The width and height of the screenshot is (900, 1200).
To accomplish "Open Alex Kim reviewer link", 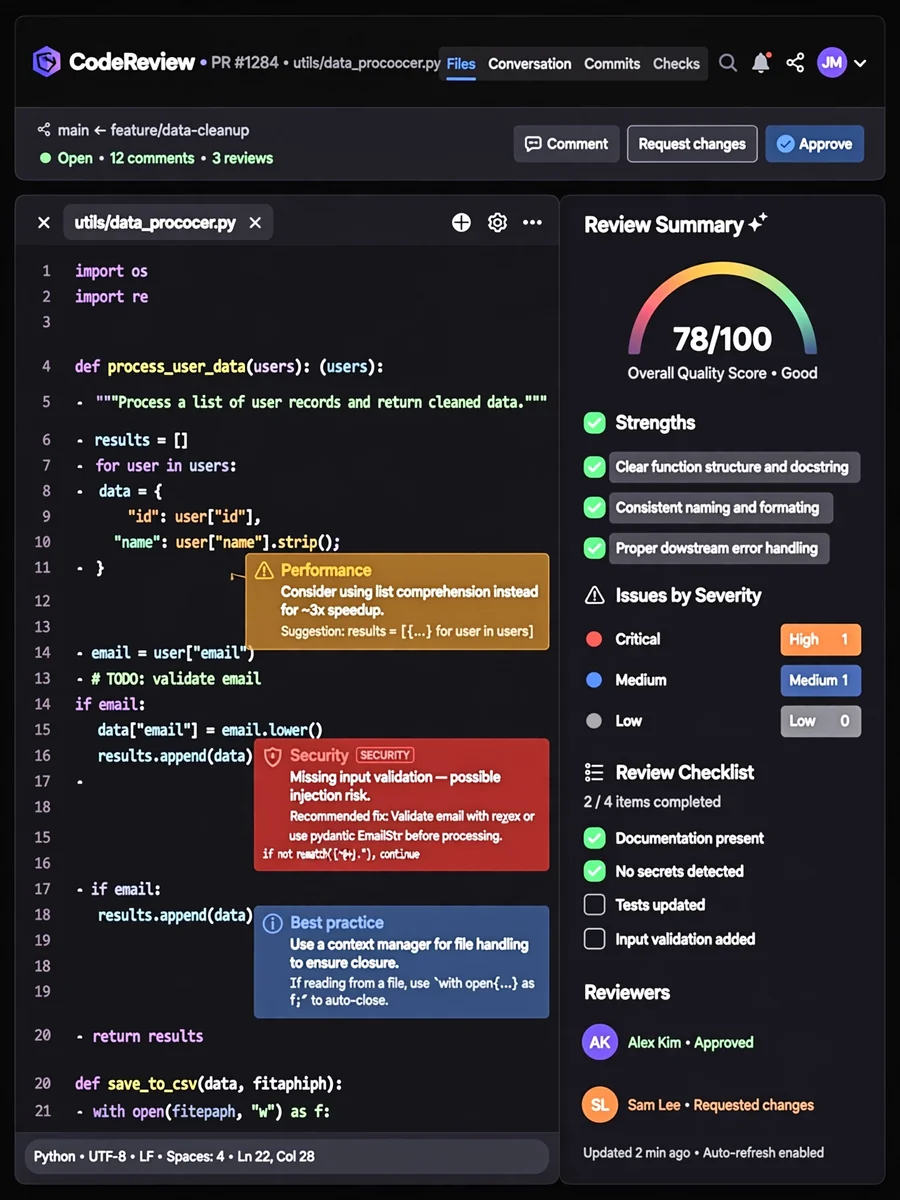I will point(690,1042).
